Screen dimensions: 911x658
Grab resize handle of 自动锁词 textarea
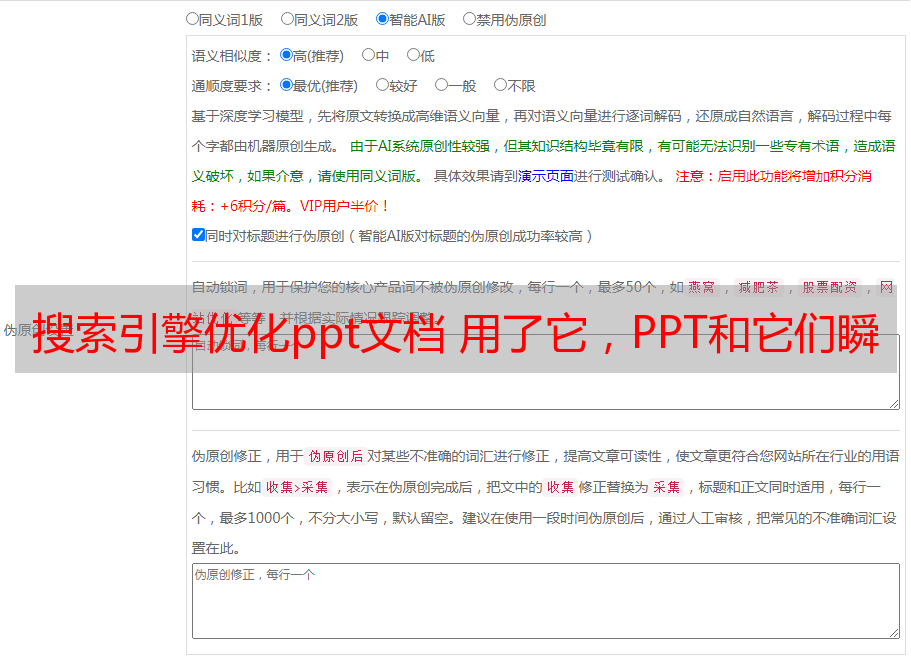click(894, 404)
